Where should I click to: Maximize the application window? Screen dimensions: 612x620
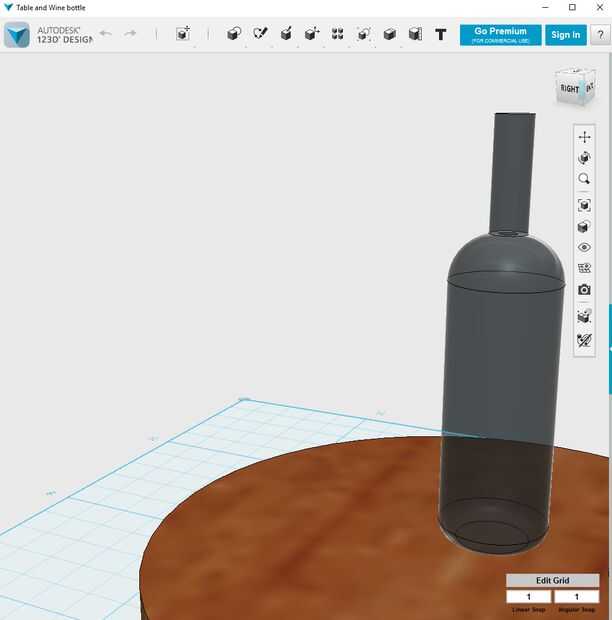point(572,7)
